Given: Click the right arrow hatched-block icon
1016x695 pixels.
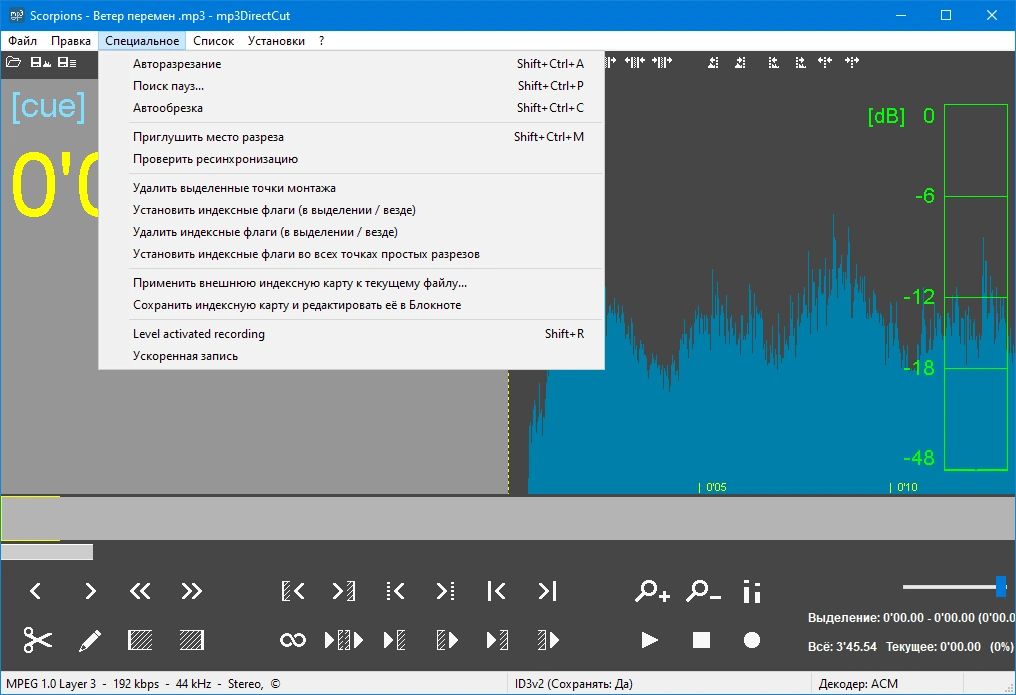Looking at the screenshot, I should pos(344,591).
